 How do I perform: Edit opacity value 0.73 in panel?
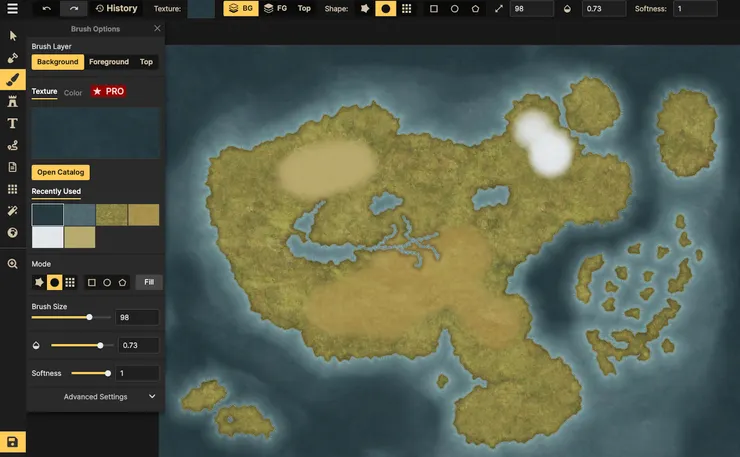(x=139, y=345)
